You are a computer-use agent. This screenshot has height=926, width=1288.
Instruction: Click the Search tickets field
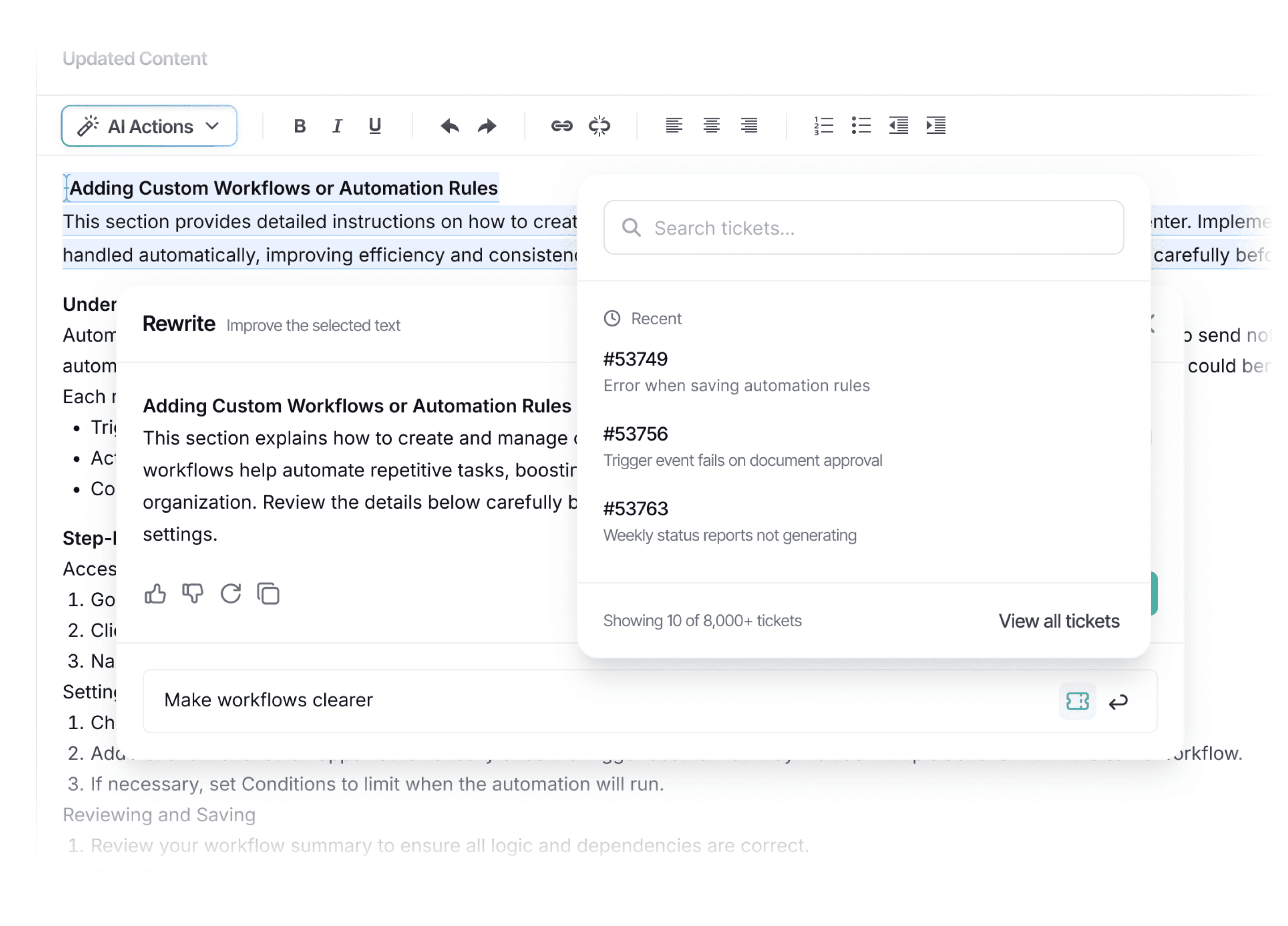(863, 228)
